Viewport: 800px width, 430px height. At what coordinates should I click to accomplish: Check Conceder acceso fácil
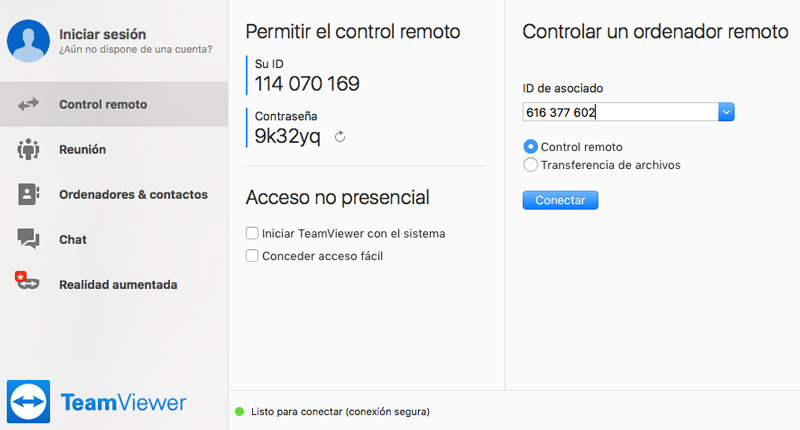(252, 256)
